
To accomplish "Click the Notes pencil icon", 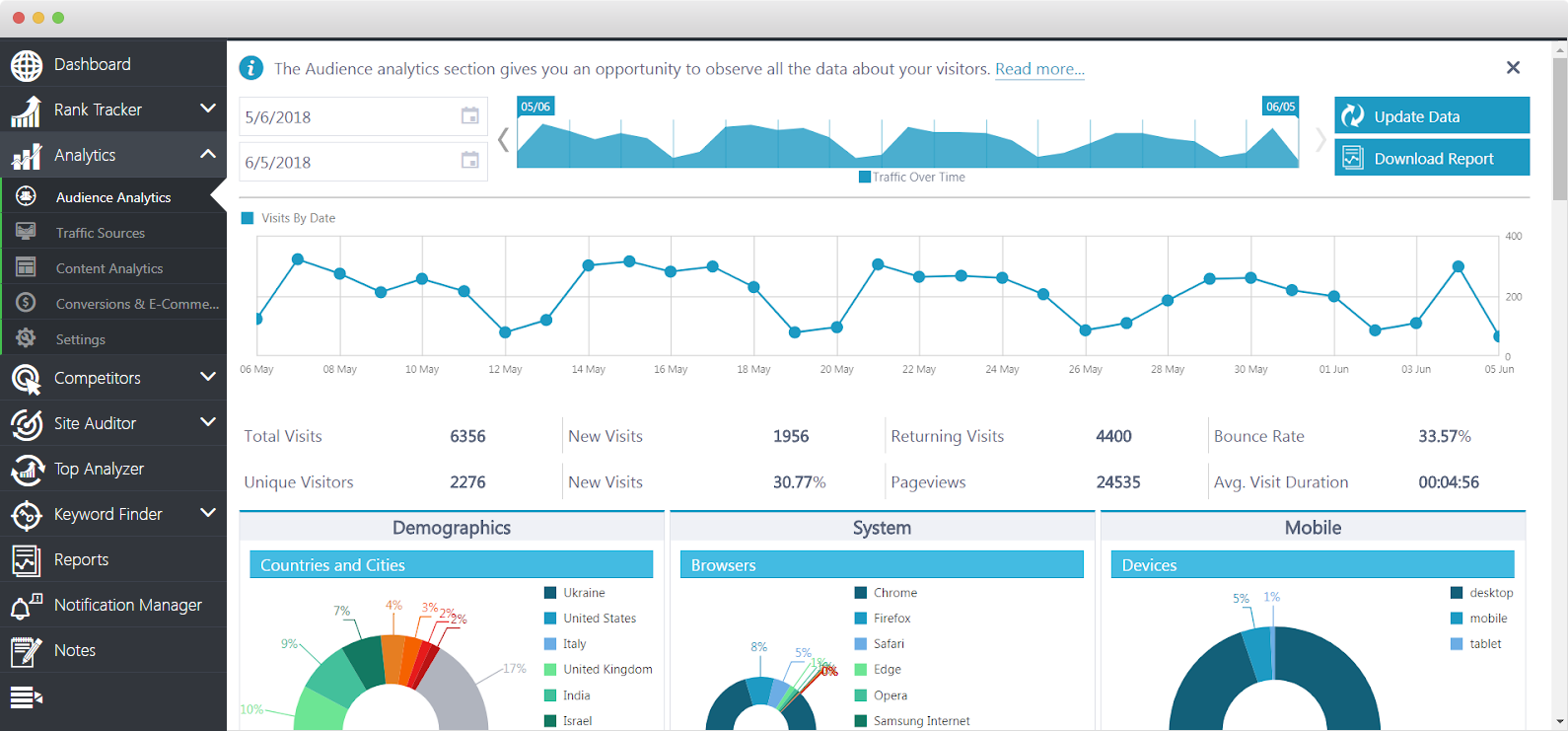I will (27, 651).
